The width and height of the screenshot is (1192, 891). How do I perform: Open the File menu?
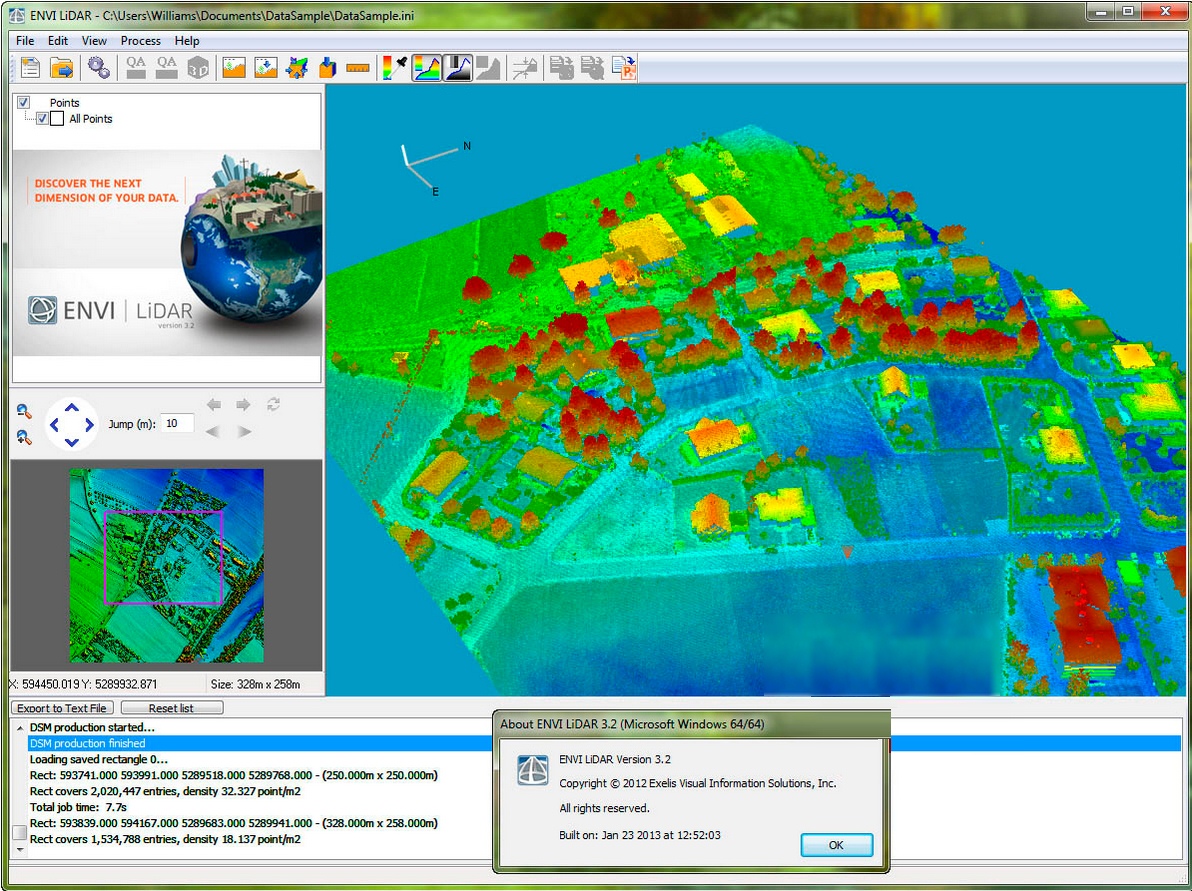(x=25, y=41)
